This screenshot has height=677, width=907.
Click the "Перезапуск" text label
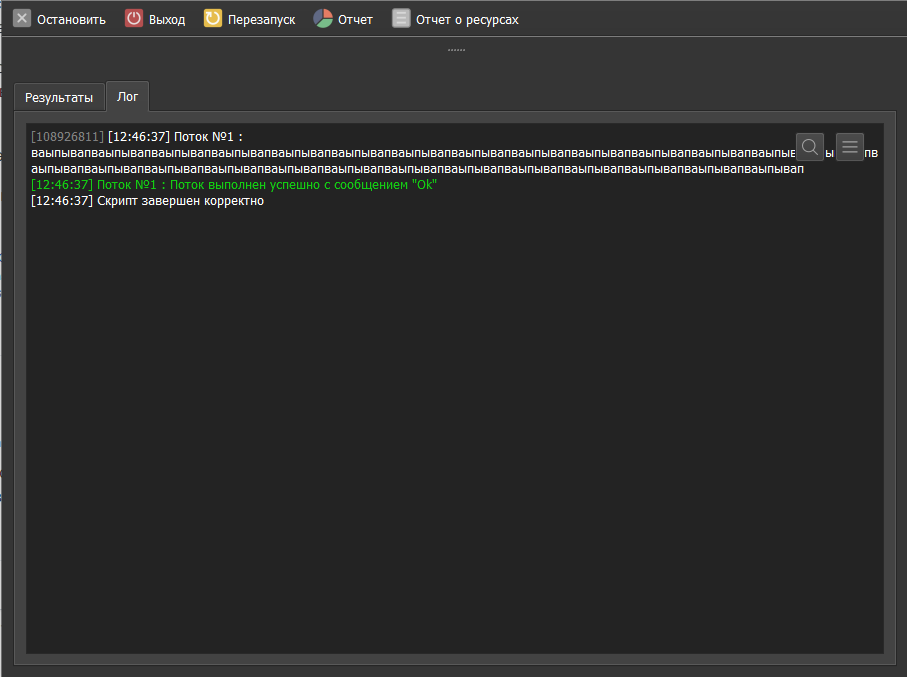click(x=261, y=20)
